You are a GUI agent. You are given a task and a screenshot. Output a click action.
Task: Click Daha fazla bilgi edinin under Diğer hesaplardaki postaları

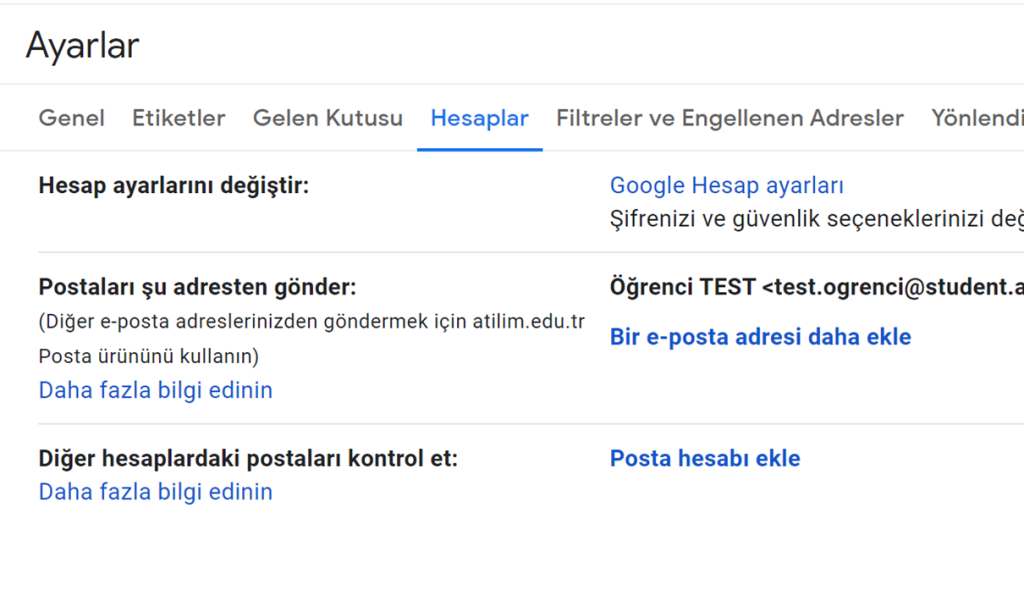(x=155, y=492)
